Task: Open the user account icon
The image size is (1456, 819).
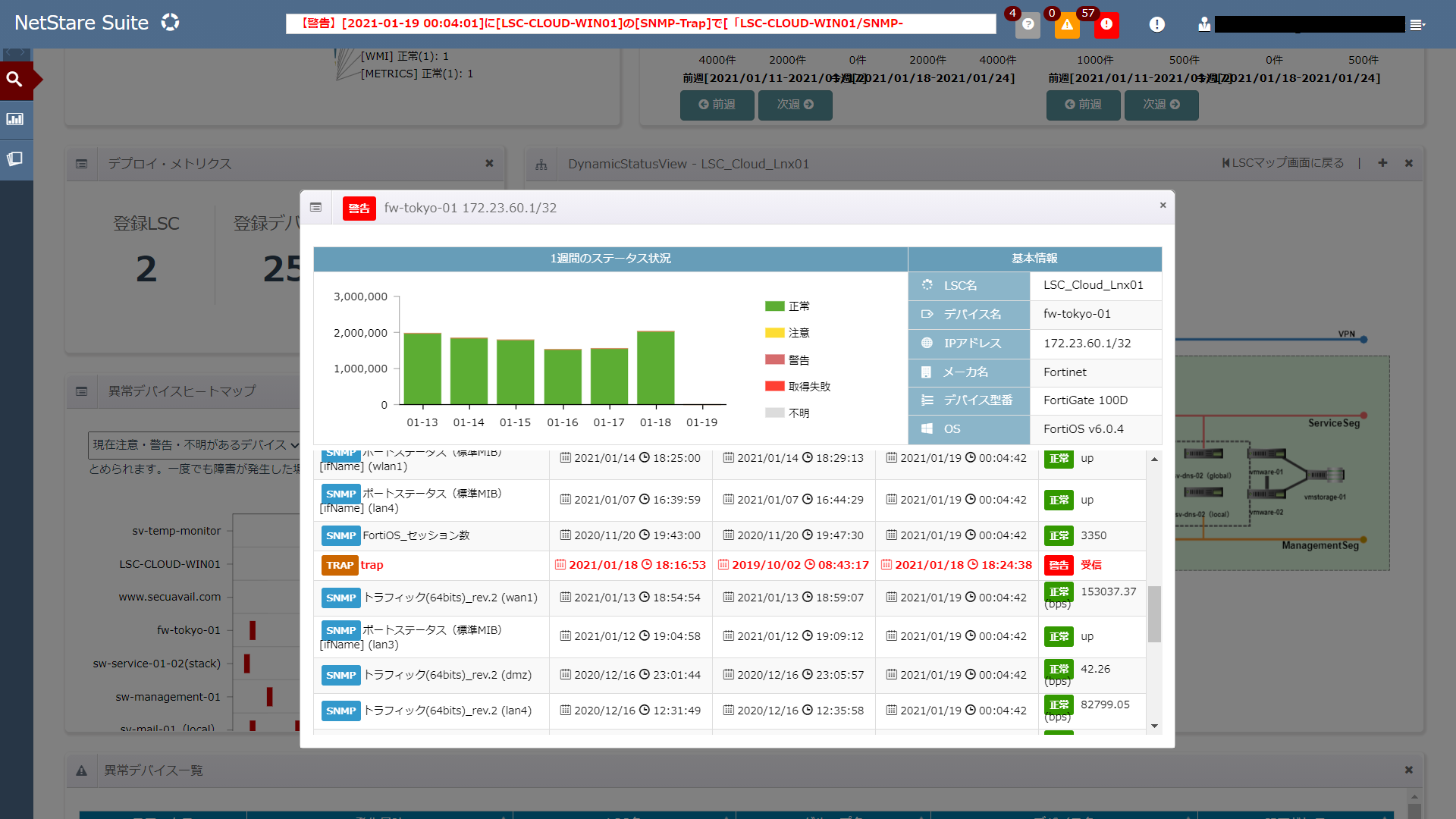Action: tap(1204, 24)
